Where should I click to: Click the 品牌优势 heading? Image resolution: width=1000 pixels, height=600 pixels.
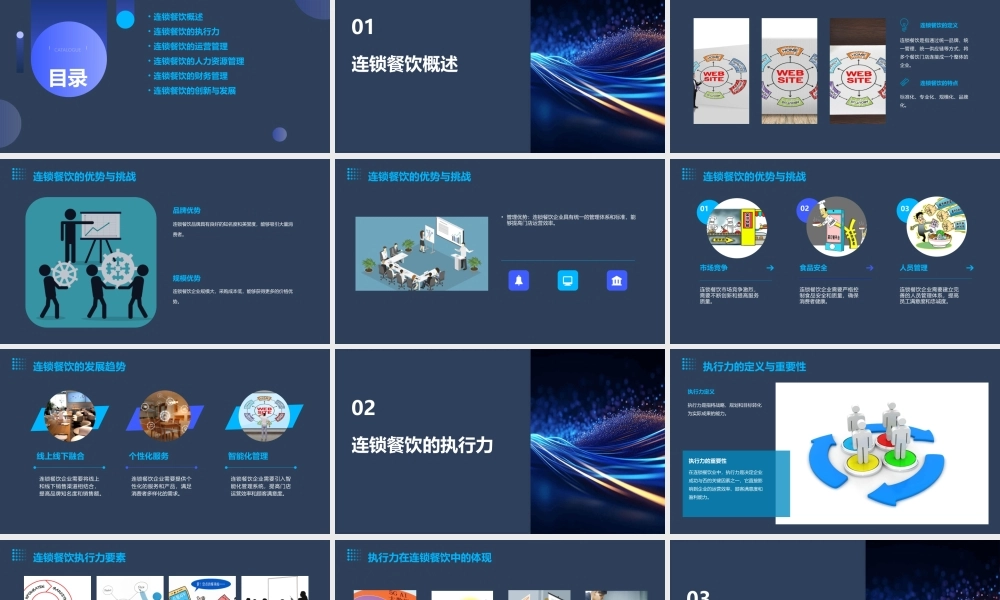pyautogui.click(x=186, y=210)
